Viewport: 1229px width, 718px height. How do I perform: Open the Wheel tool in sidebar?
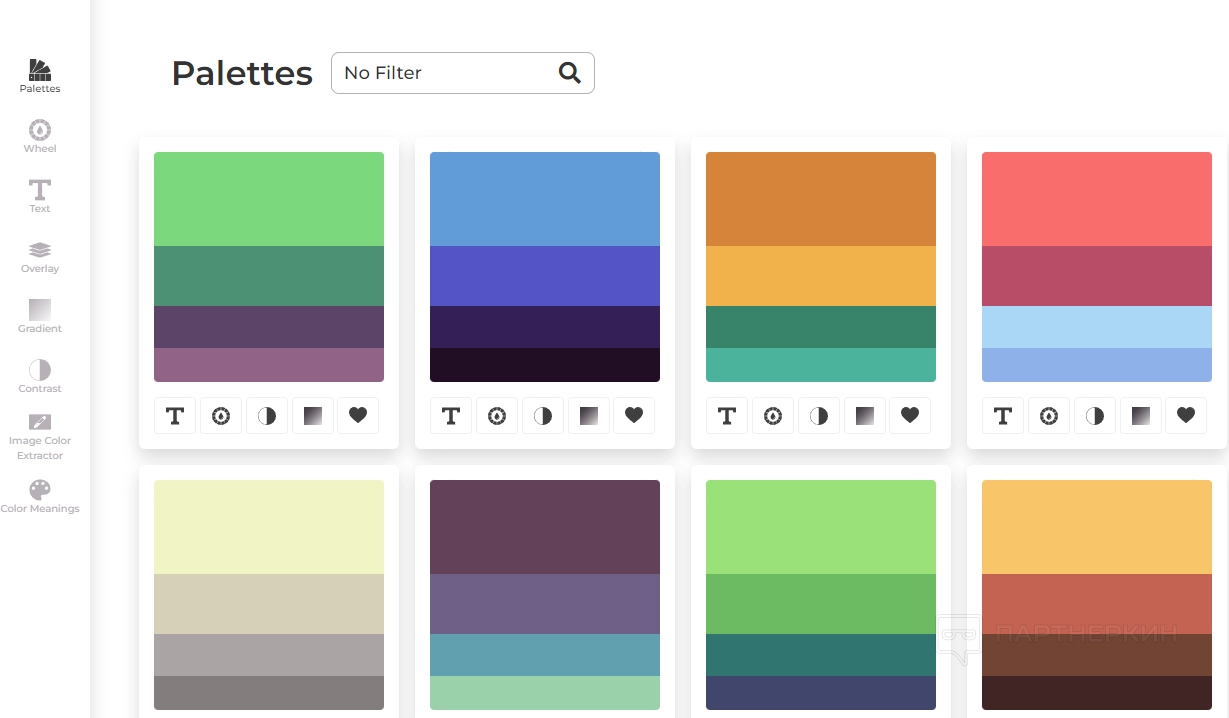(40, 136)
